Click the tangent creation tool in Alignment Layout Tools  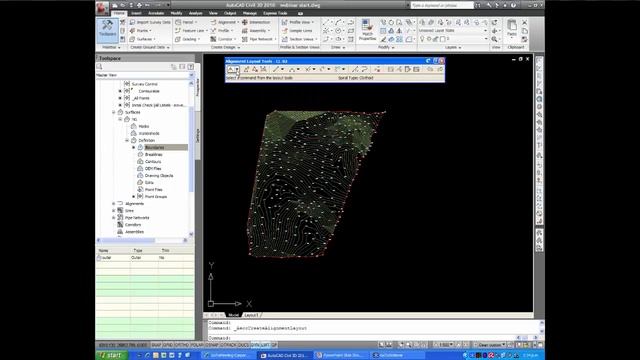point(231,69)
